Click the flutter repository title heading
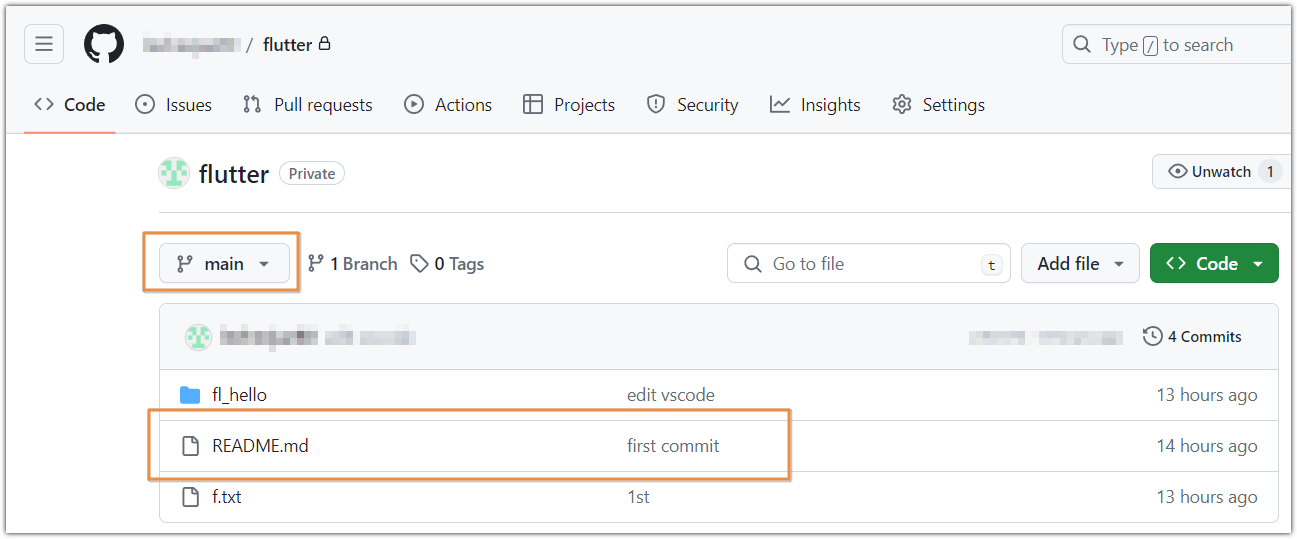 click(x=234, y=174)
